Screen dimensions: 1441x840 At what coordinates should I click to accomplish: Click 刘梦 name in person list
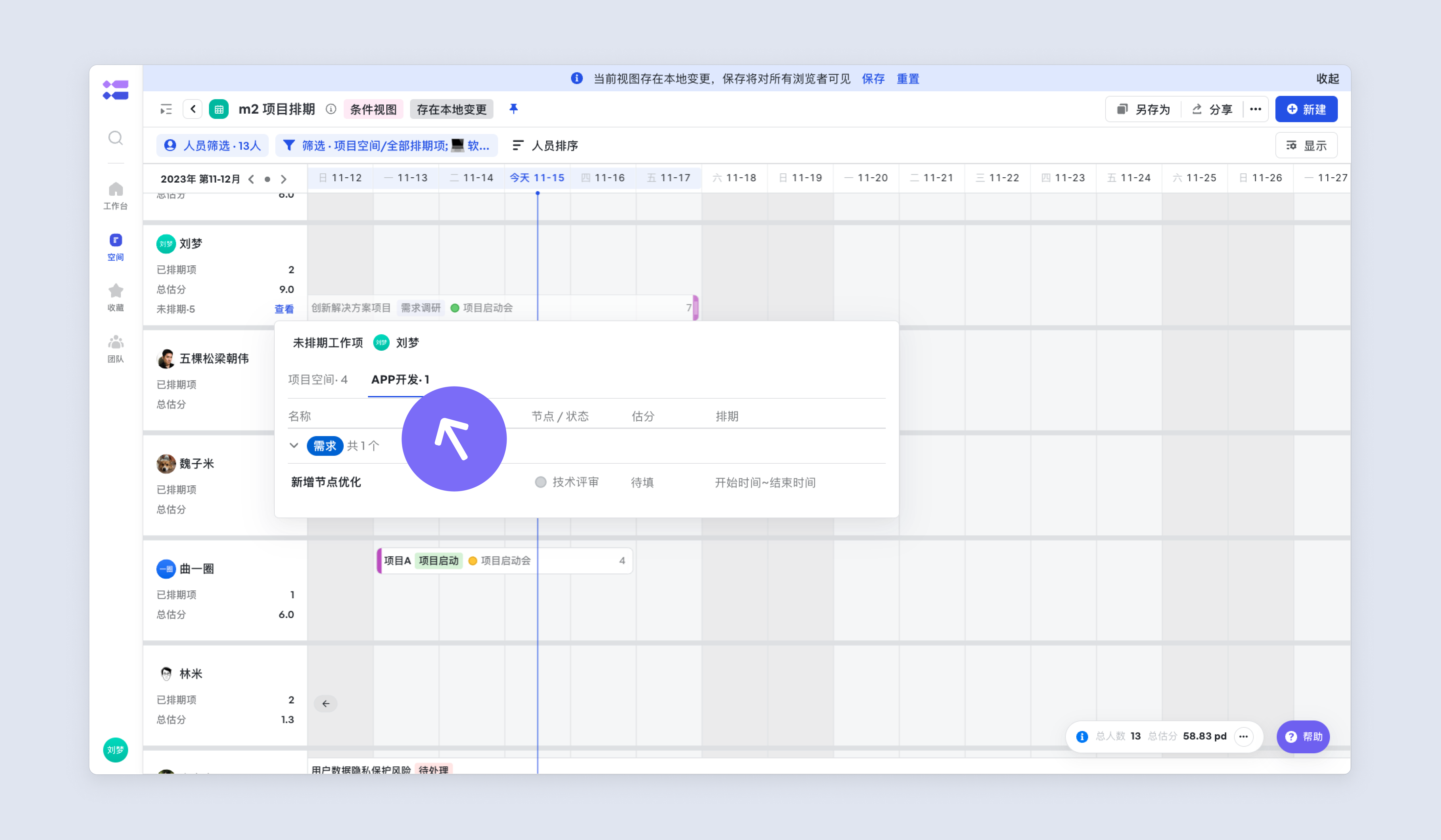point(191,243)
